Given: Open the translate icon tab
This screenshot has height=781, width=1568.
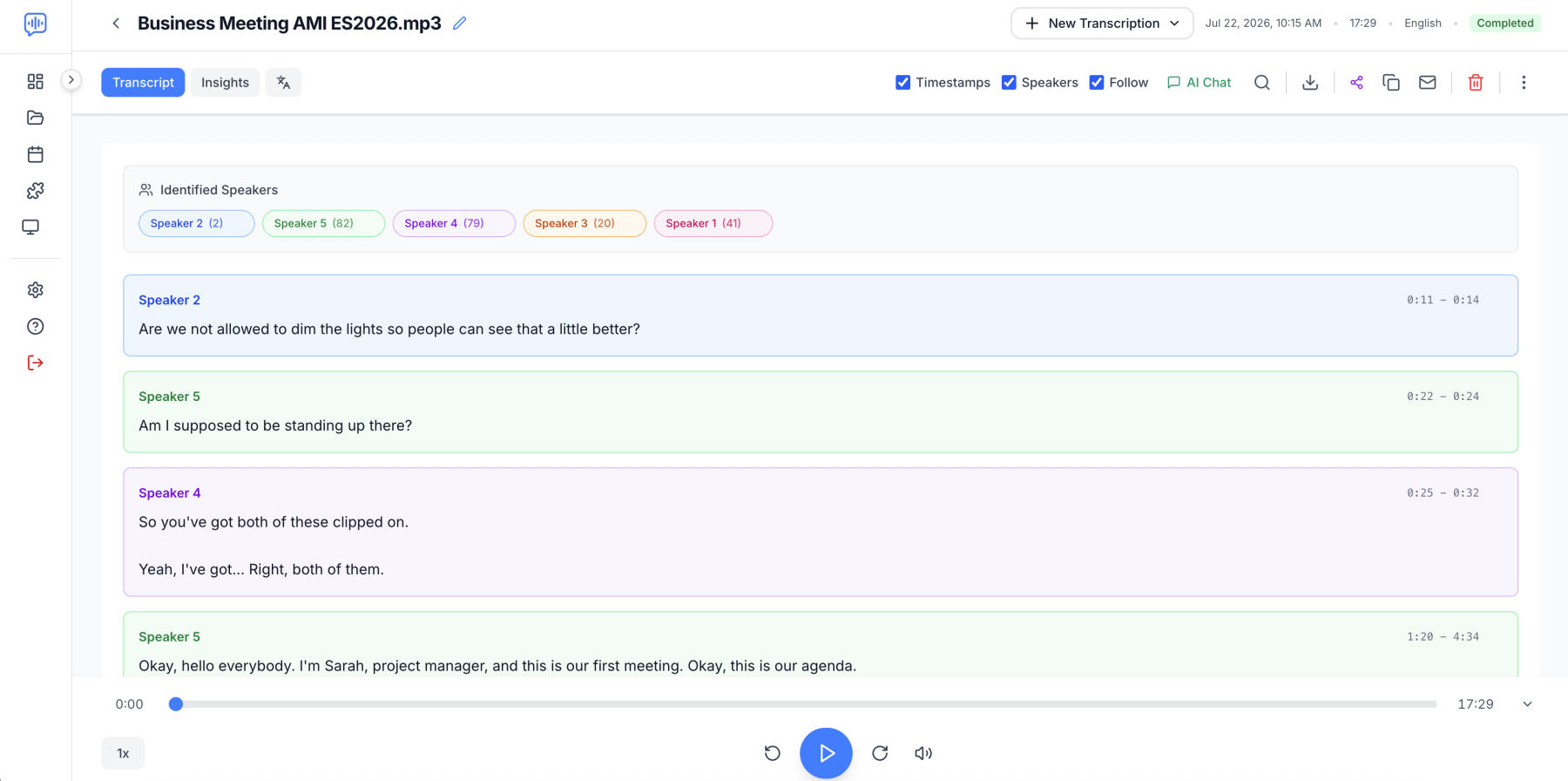Looking at the screenshot, I should tap(283, 83).
